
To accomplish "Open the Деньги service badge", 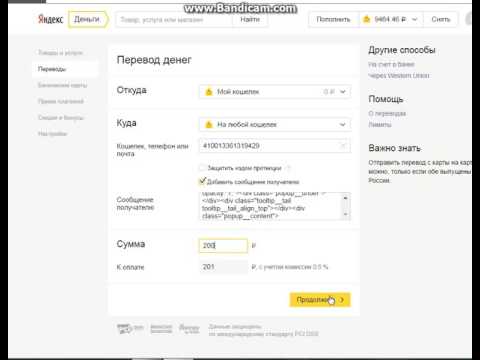I will pos(88,19).
